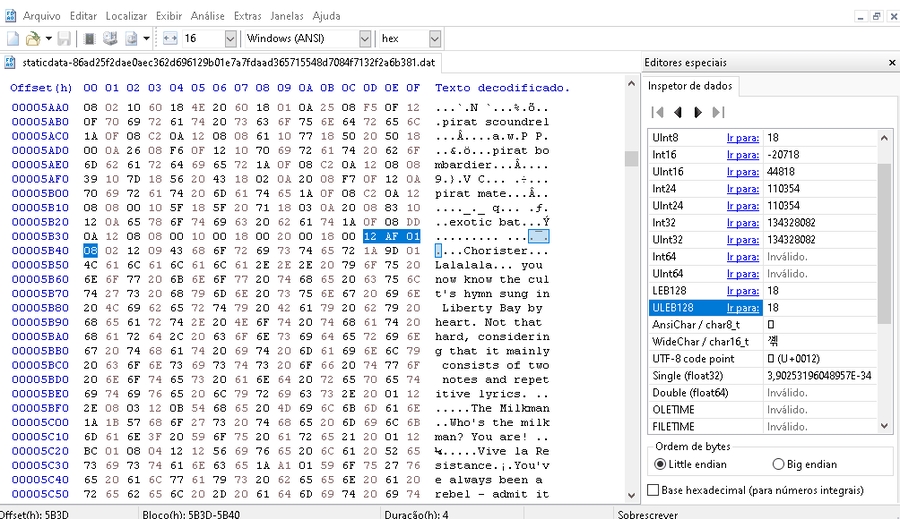Step to previous byte in data inspector
This screenshot has width=900, height=519.
pyautogui.click(x=678, y=112)
